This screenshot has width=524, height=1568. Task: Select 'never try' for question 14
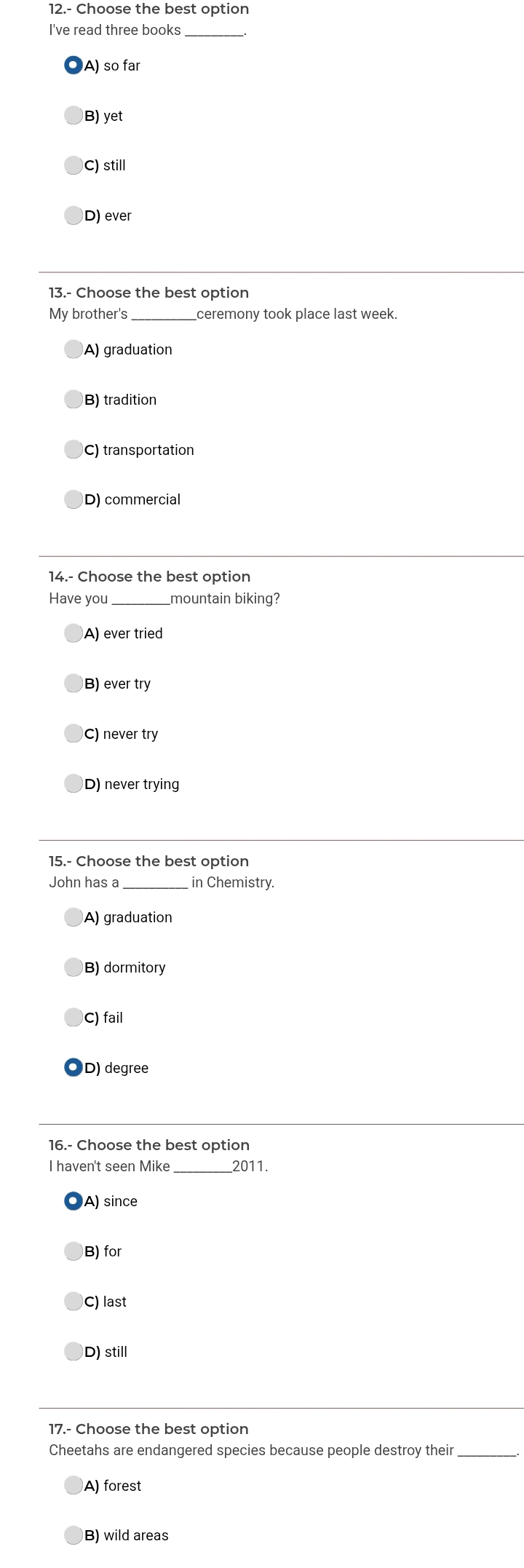74,733
